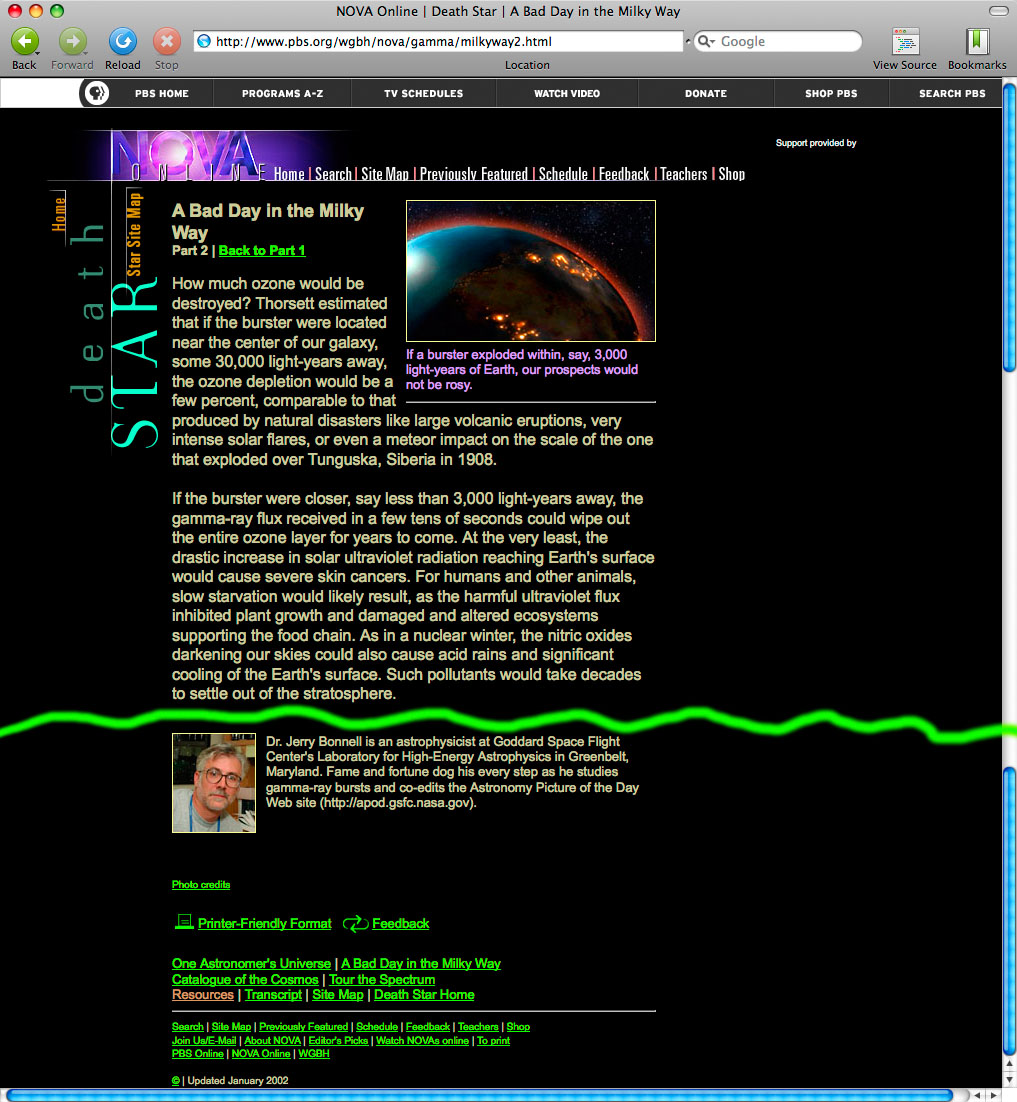Click Site Map in the NOVA header
The image size is (1017, 1102).
[384, 174]
